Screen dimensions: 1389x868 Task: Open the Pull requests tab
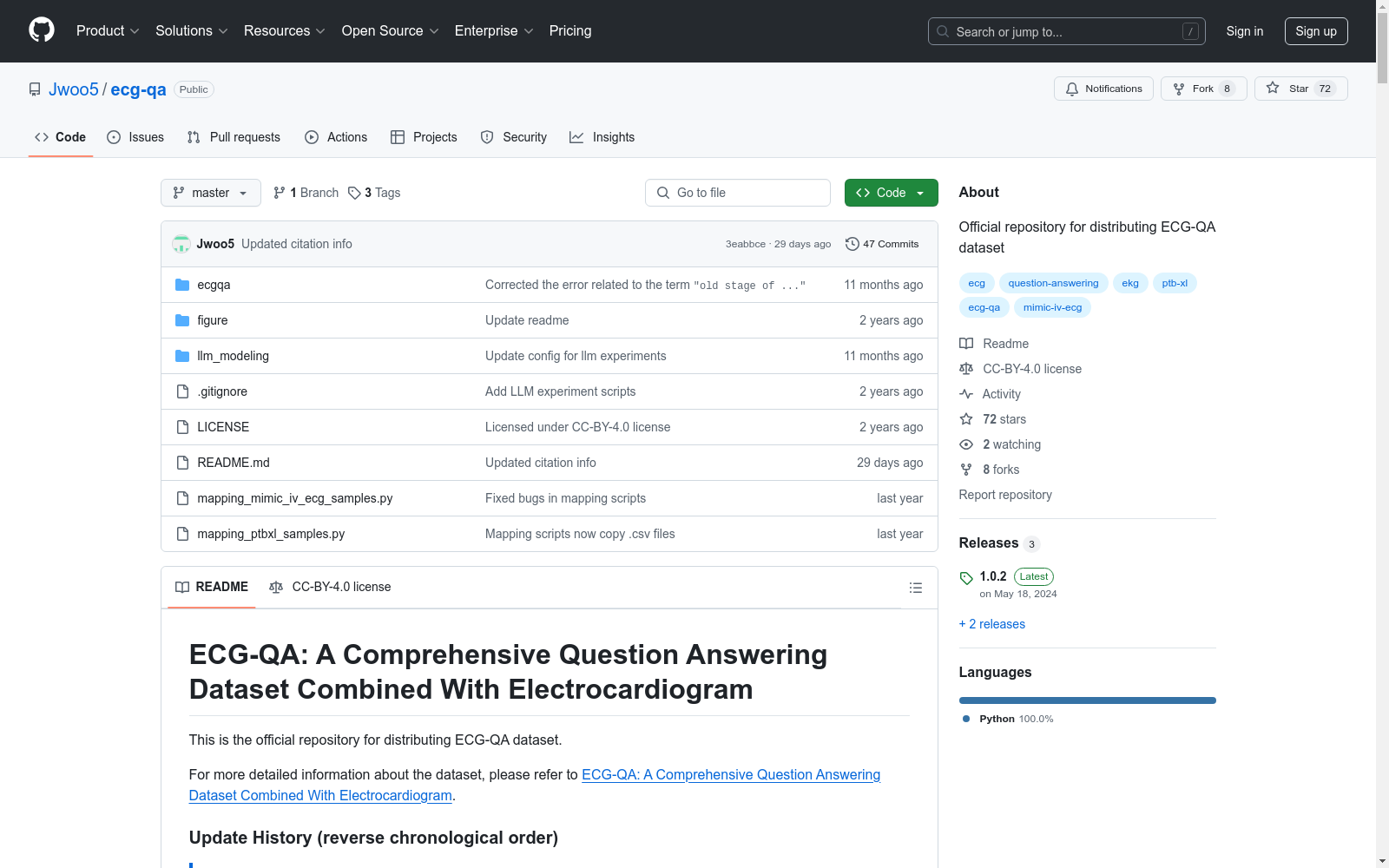point(234,137)
